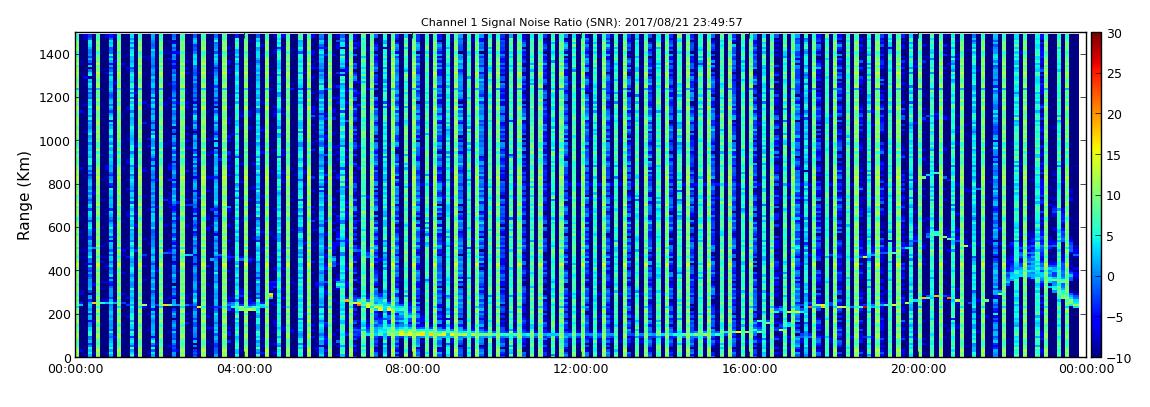
Task: Click the 04:00:00 time axis label
Action: [x=244, y=369]
